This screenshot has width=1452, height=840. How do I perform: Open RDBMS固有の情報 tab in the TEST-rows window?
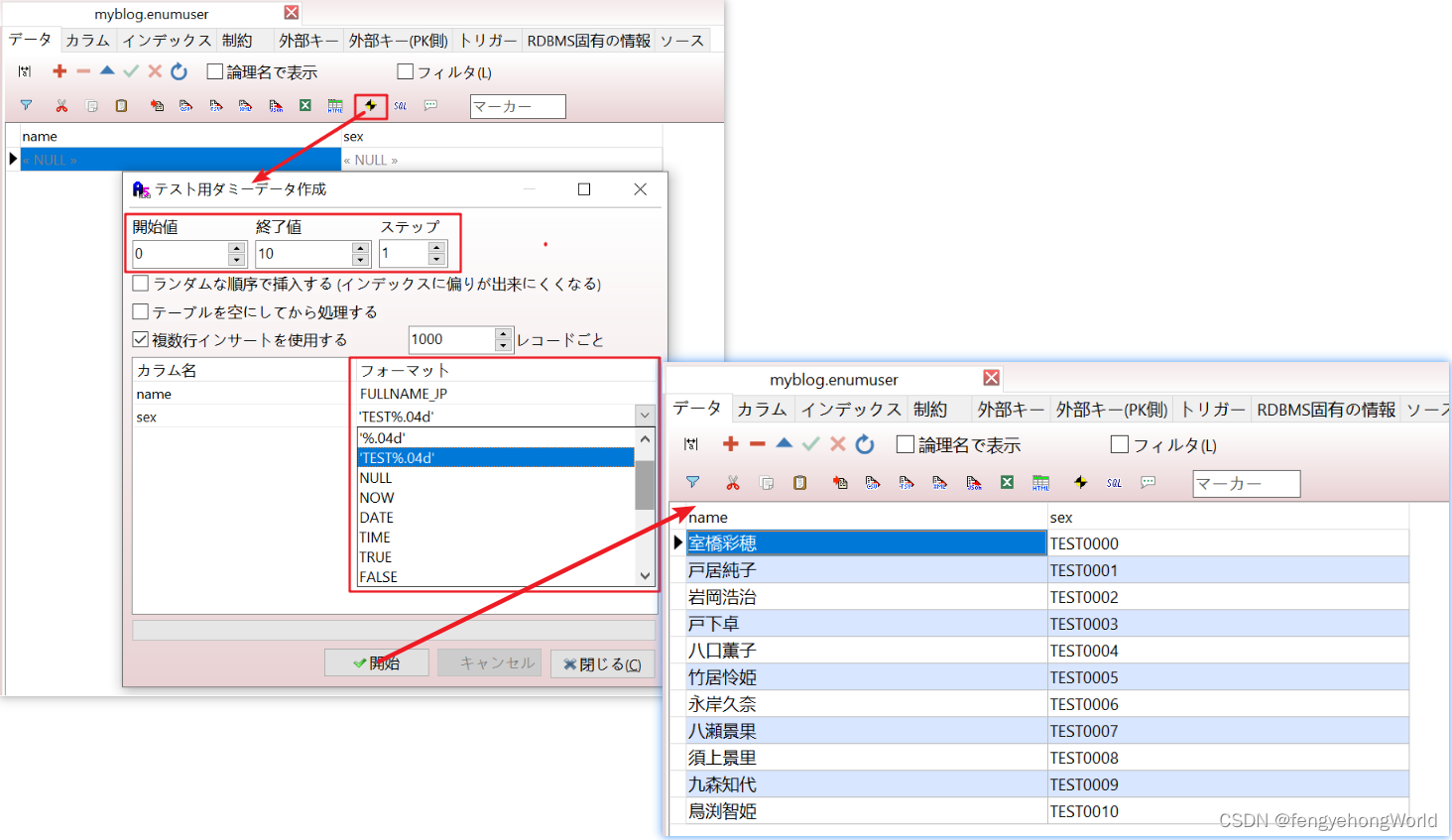pyautogui.click(x=1326, y=410)
